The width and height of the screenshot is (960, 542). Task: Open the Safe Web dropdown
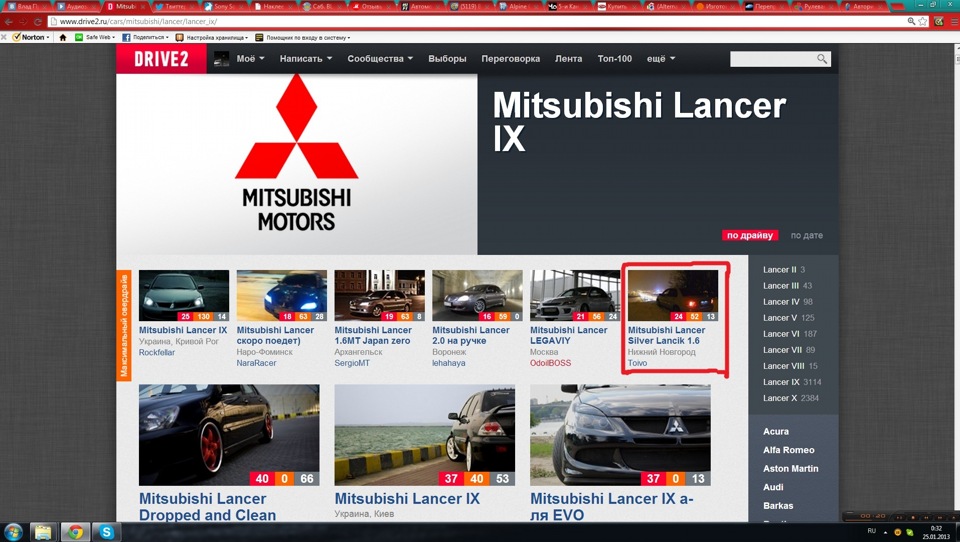click(x=95, y=37)
